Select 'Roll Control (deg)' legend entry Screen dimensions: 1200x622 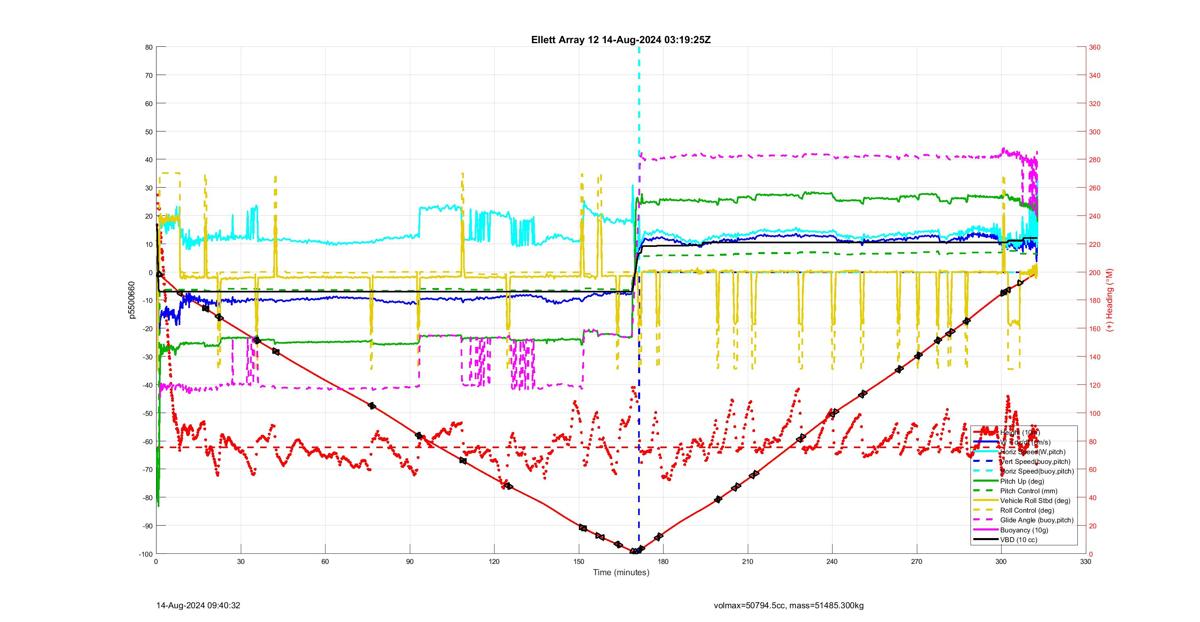1027,510
